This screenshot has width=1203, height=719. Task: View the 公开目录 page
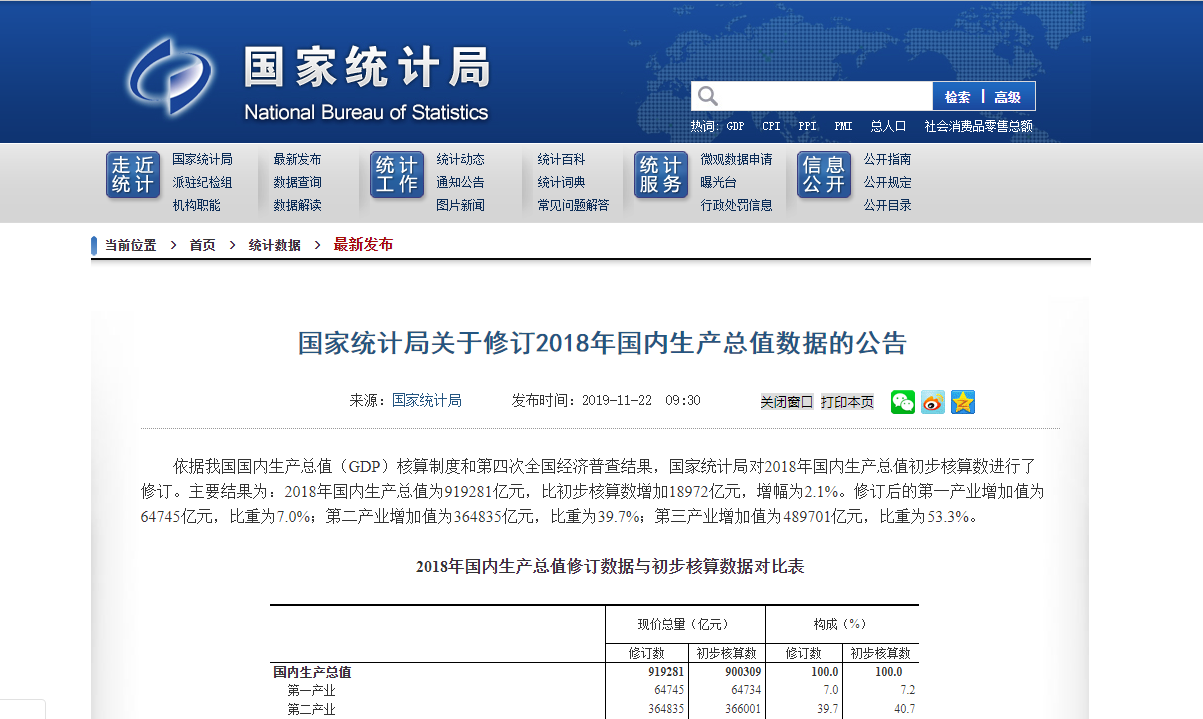click(888, 205)
